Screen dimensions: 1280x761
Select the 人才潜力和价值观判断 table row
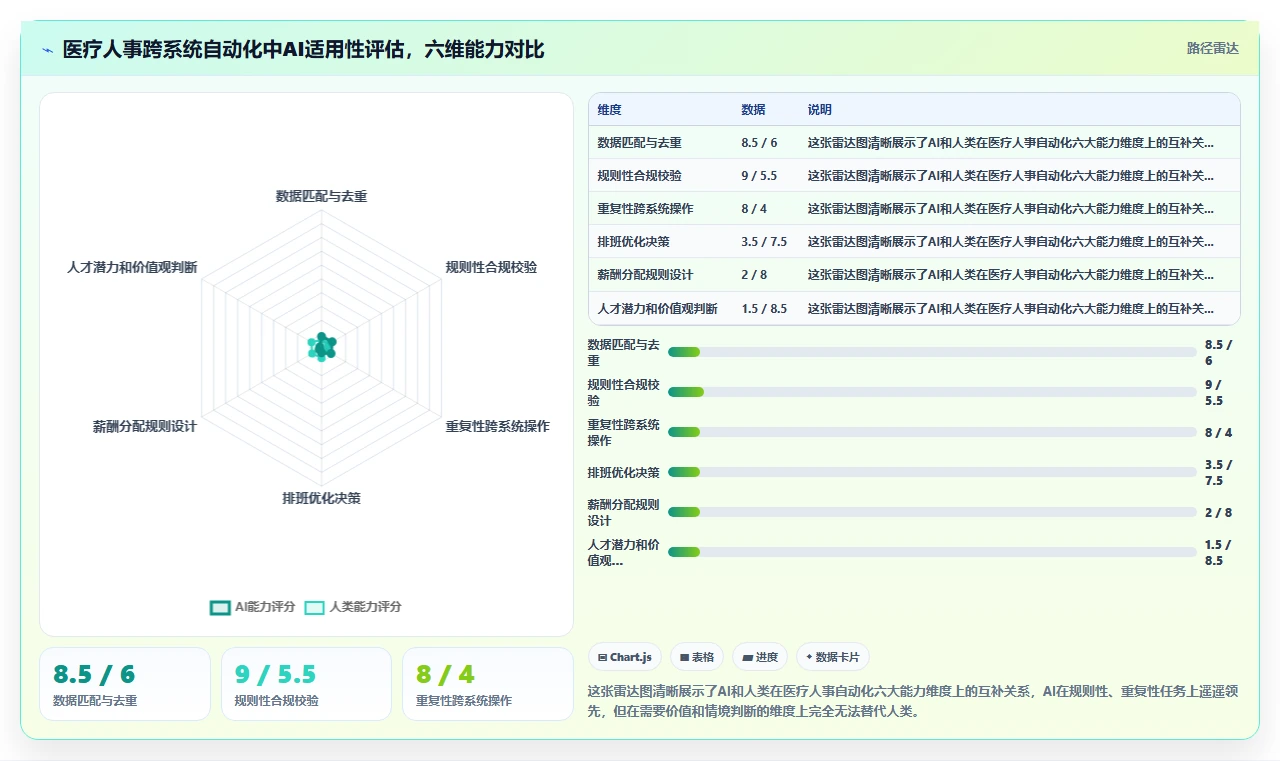[914, 308]
